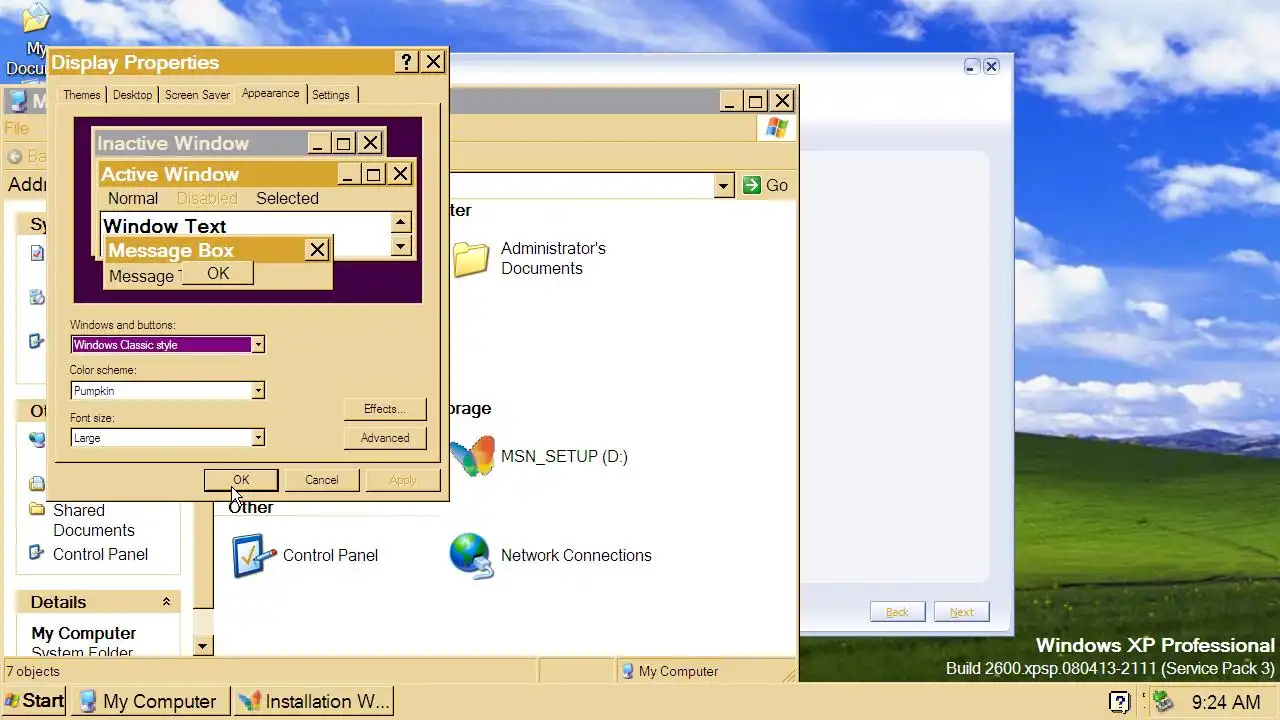This screenshot has width=1280, height=720.
Task: Click the preview Window Text scroll up arrow
Action: [401, 223]
